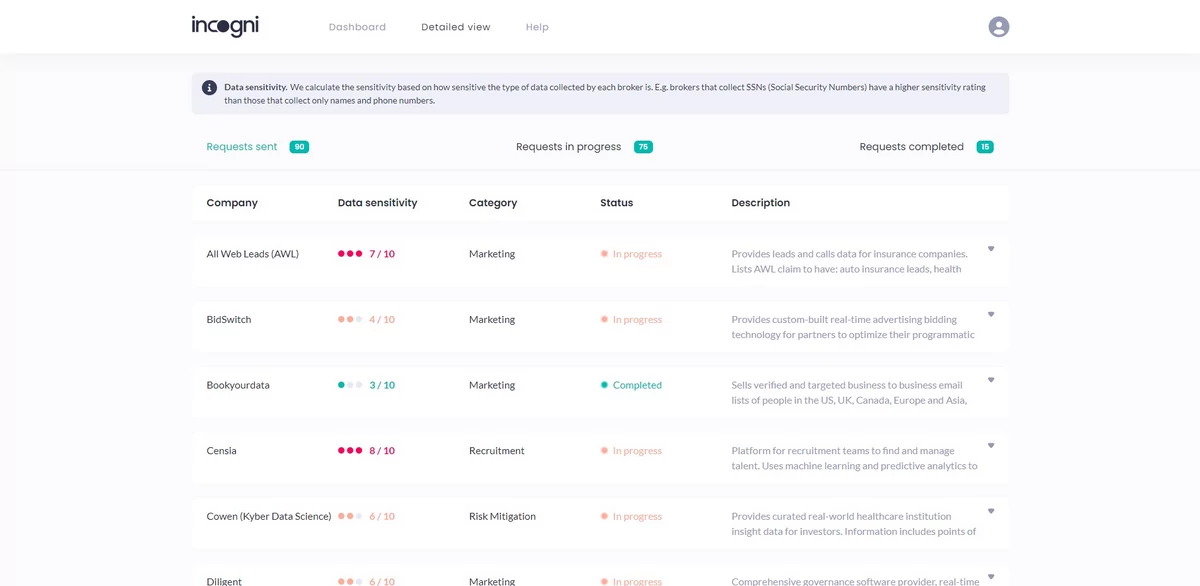The width and height of the screenshot is (1200, 586).
Task: Click the data sensitivity info icon
Action: pyautogui.click(x=209, y=88)
